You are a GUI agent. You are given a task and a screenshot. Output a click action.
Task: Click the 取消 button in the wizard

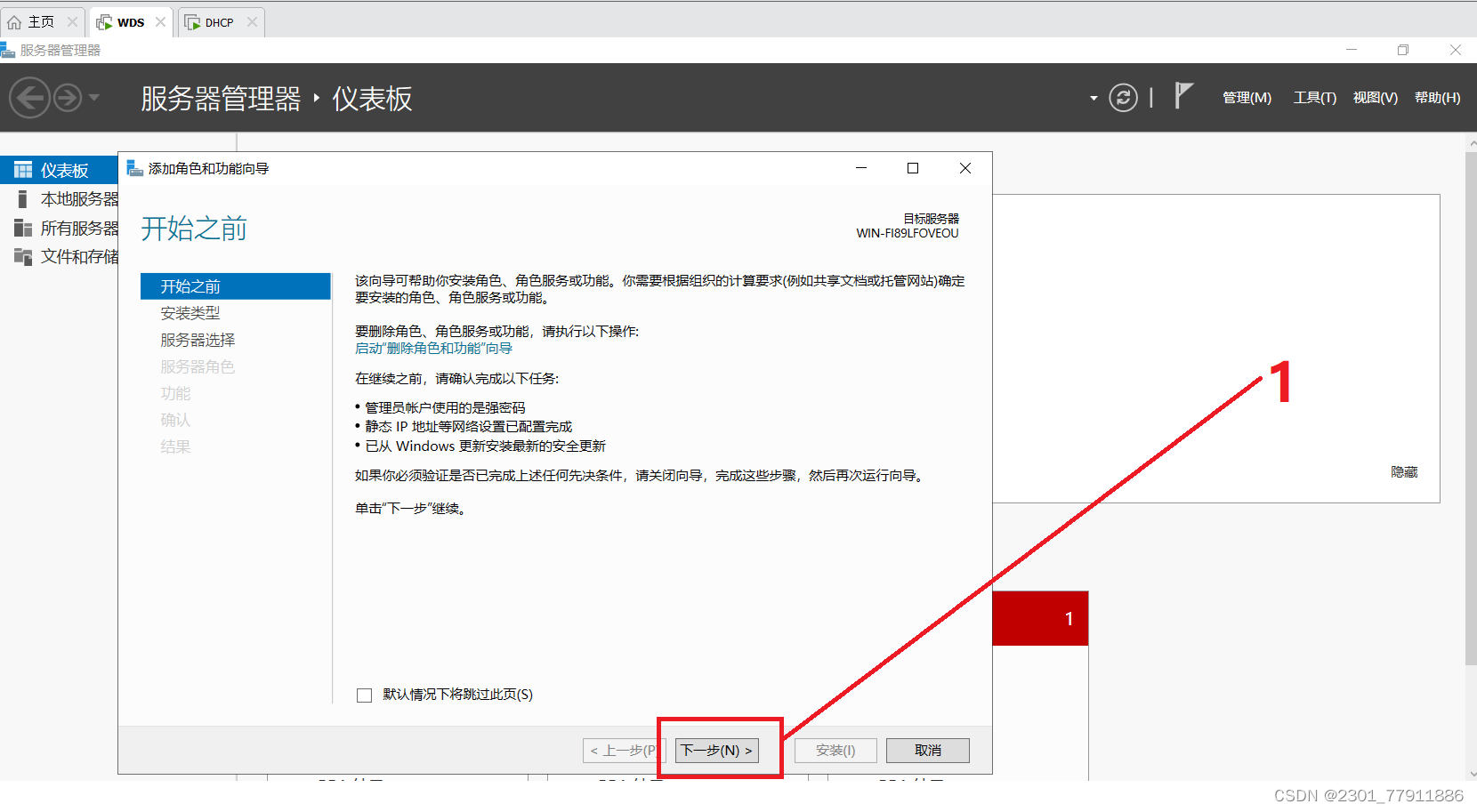pos(928,751)
